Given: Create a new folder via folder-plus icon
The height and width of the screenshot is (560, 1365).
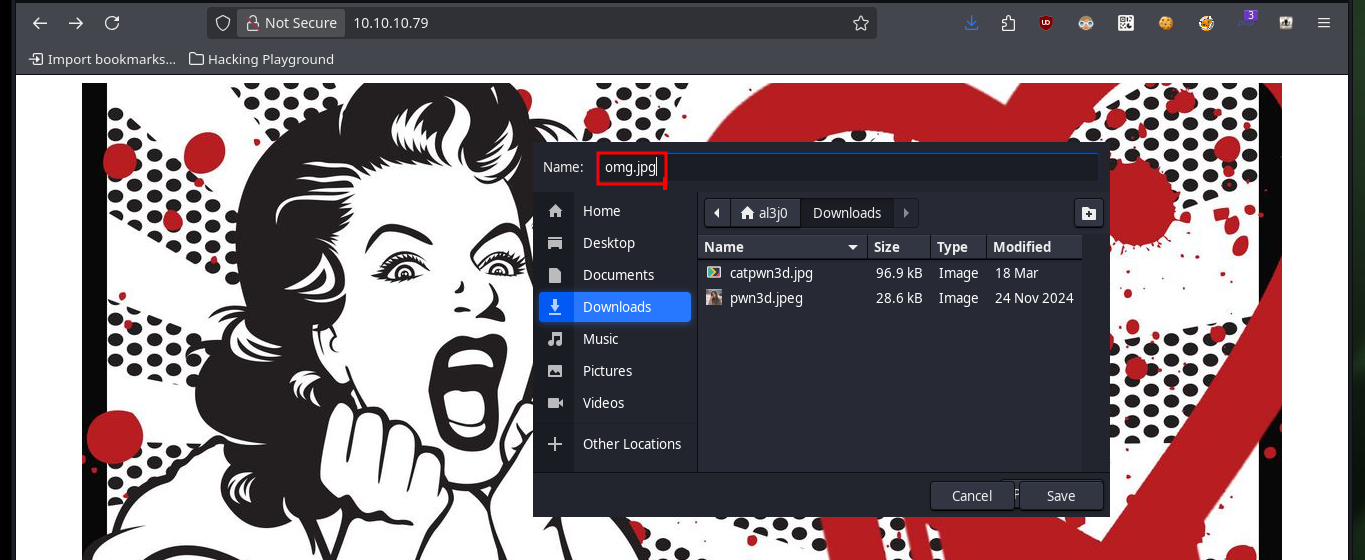Looking at the screenshot, I should point(1088,213).
